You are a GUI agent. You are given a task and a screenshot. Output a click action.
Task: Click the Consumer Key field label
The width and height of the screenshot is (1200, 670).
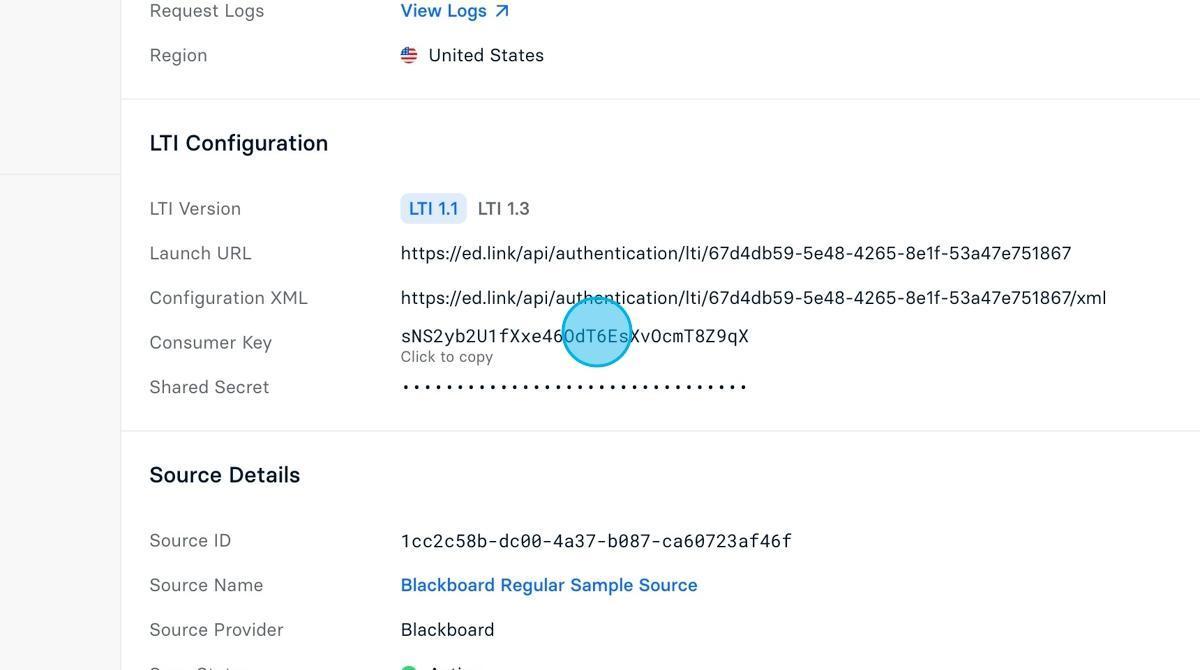(x=211, y=342)
